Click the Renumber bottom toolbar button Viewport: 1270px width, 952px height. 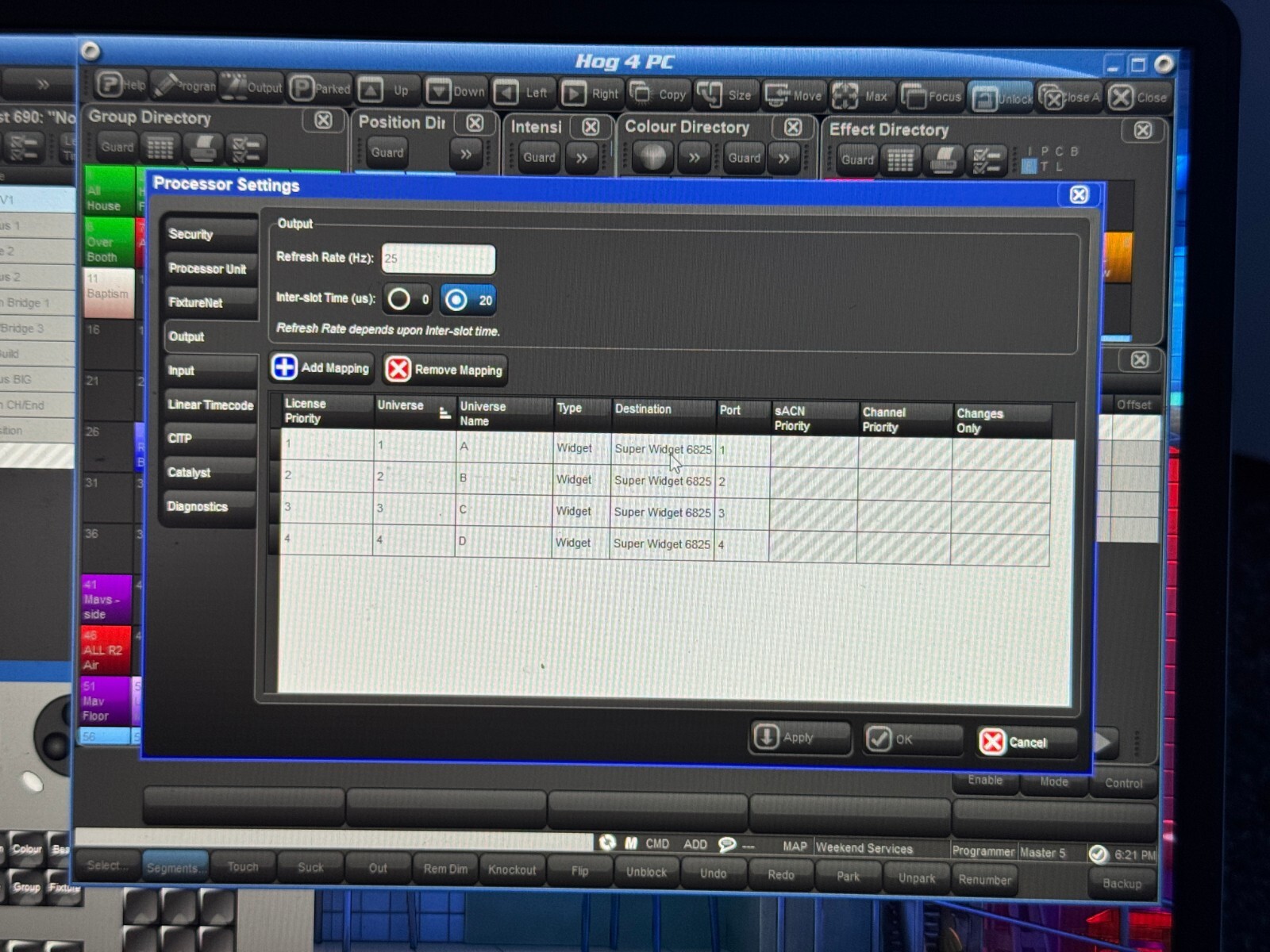tap(984, 879)
